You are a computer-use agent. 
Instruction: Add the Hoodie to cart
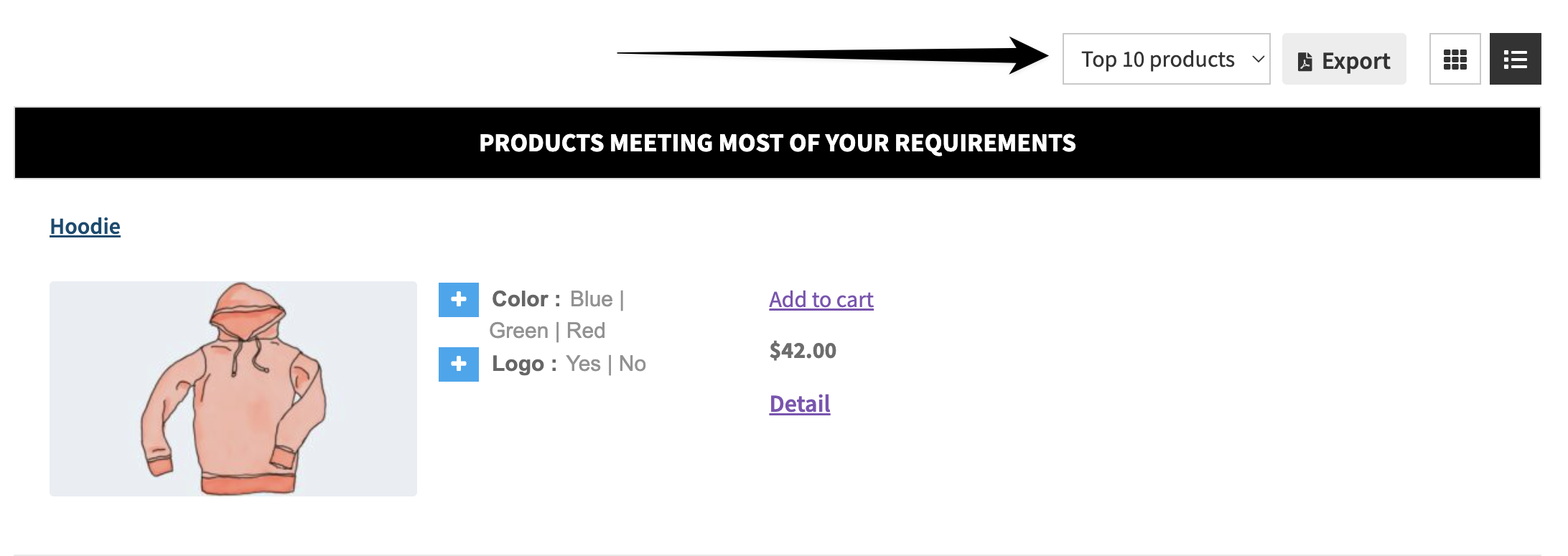tap(821, 299)
